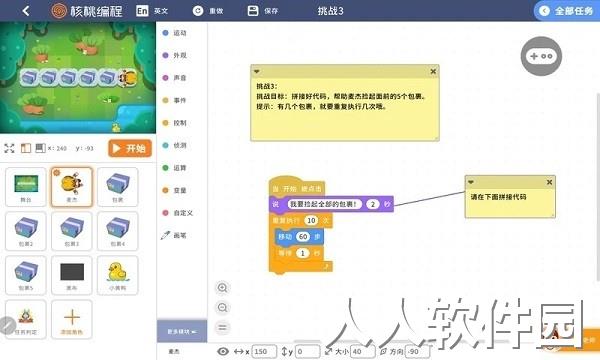Edit the say block text 我要拾起全部的包裹
Viewport: 600px width, 360px height.
[x=324, y=204]
